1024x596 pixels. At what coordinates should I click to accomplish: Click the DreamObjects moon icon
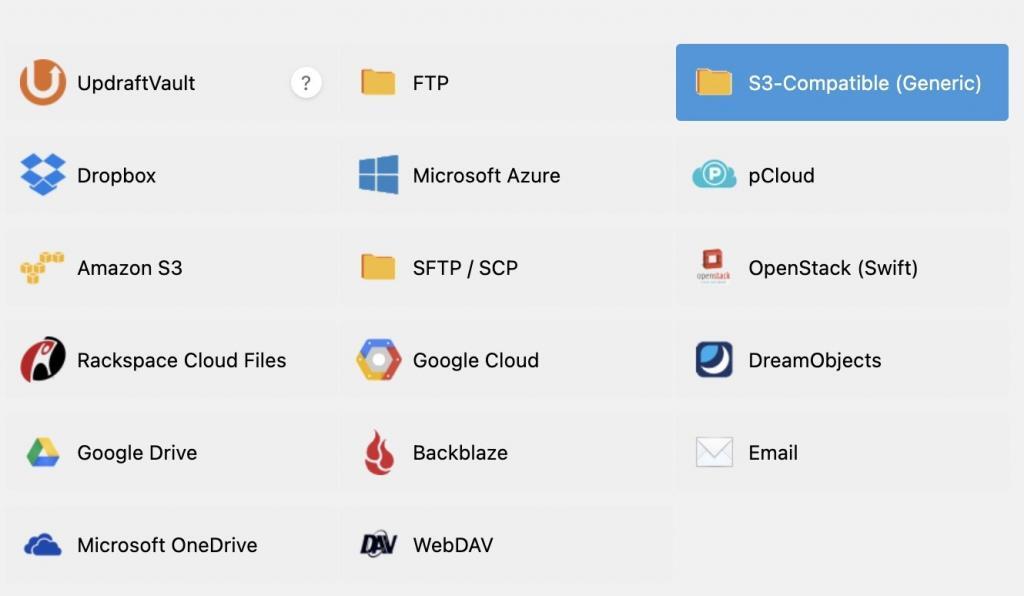tap(714, 360)
